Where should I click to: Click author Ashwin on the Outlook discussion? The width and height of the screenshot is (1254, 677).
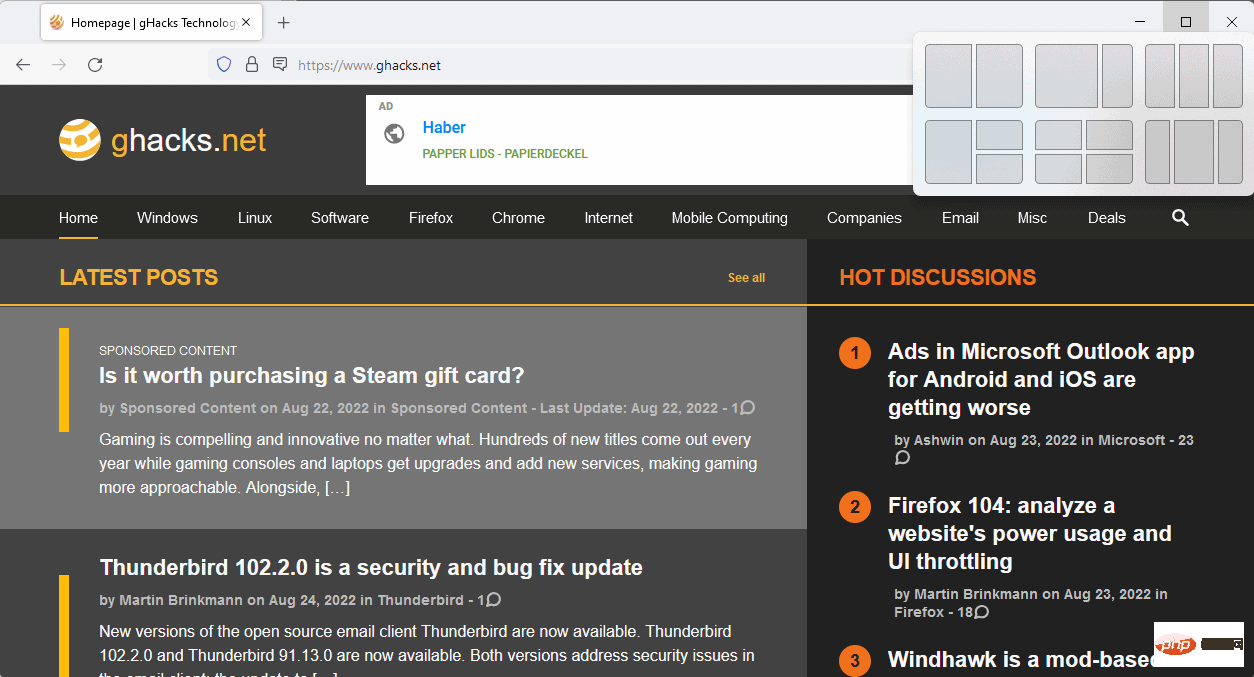coord(939,440)
